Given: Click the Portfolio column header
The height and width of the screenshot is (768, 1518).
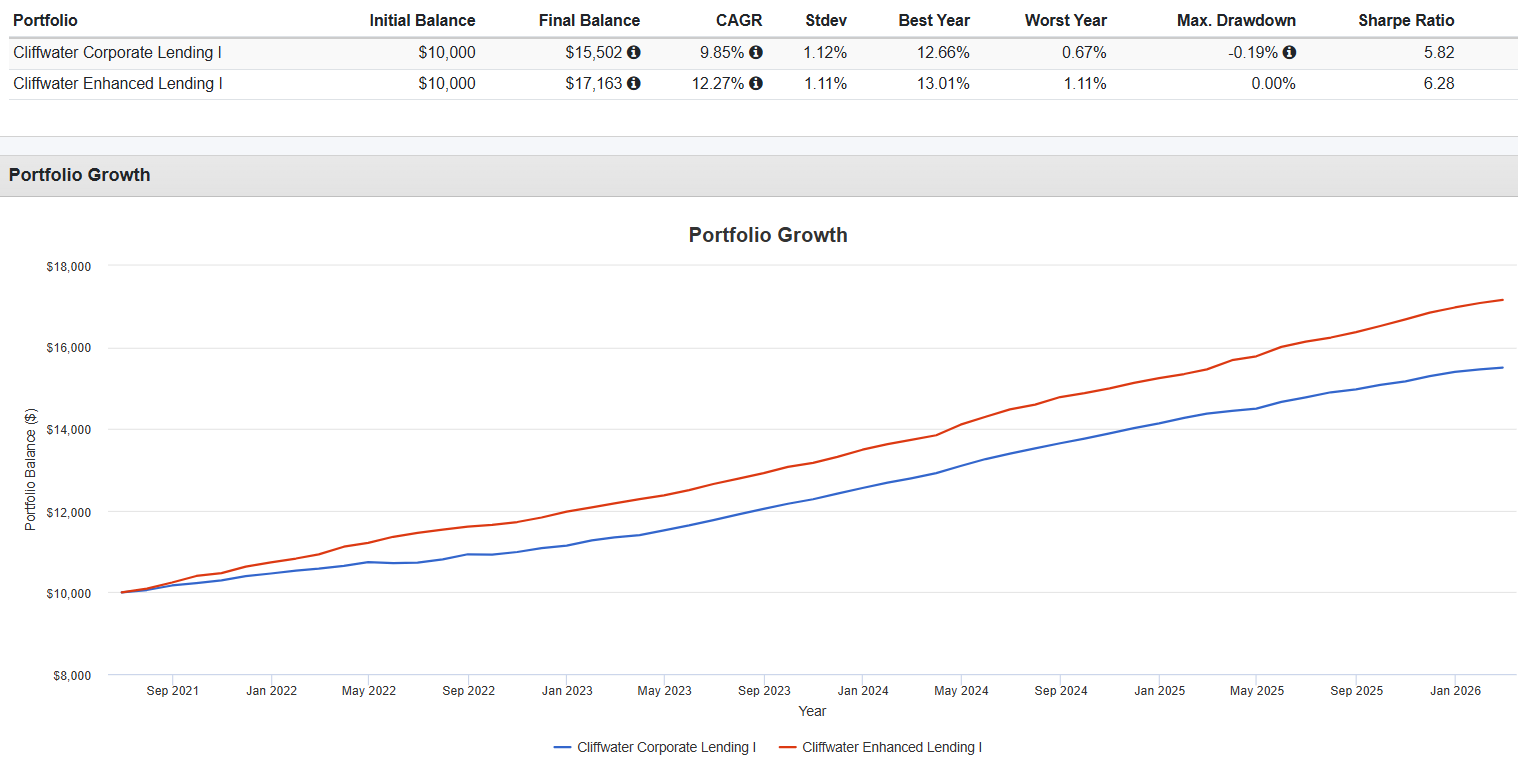Looking at the screenshot, I should point(45,20).
